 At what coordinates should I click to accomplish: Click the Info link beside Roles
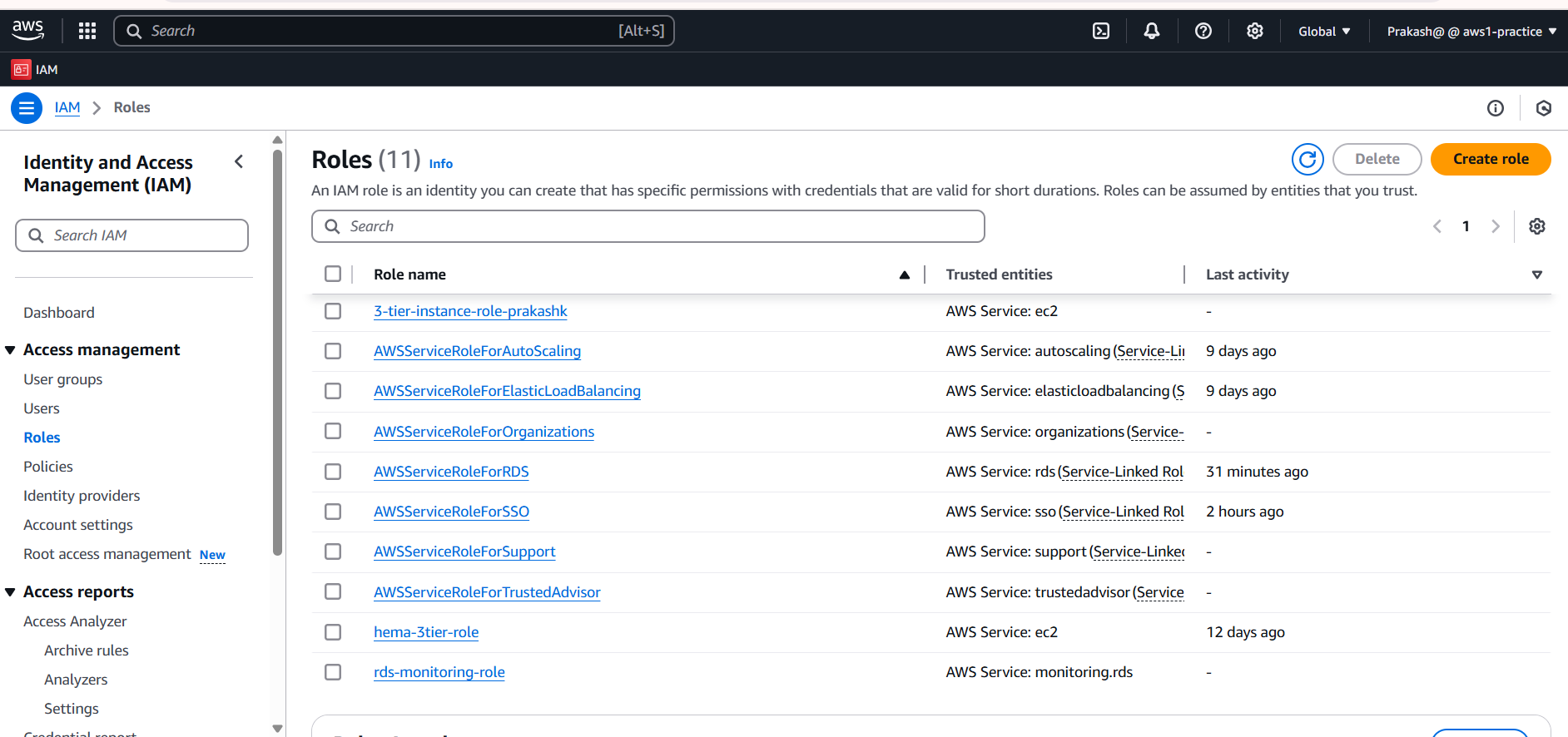pos(441,164)
